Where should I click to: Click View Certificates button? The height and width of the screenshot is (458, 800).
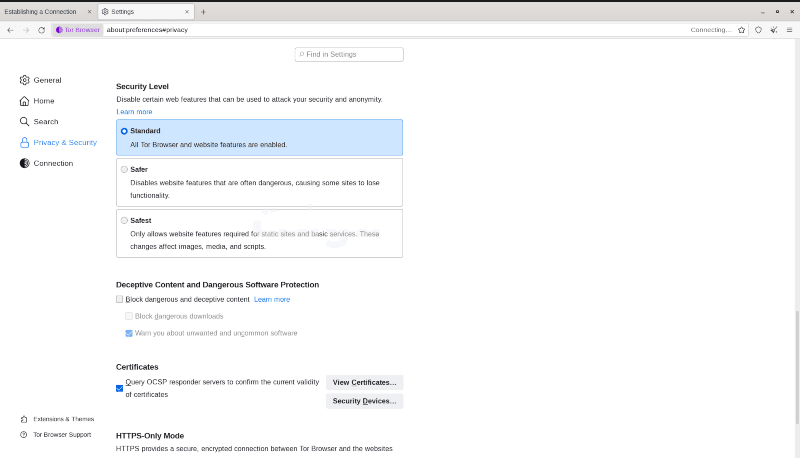tap(364, 383)
